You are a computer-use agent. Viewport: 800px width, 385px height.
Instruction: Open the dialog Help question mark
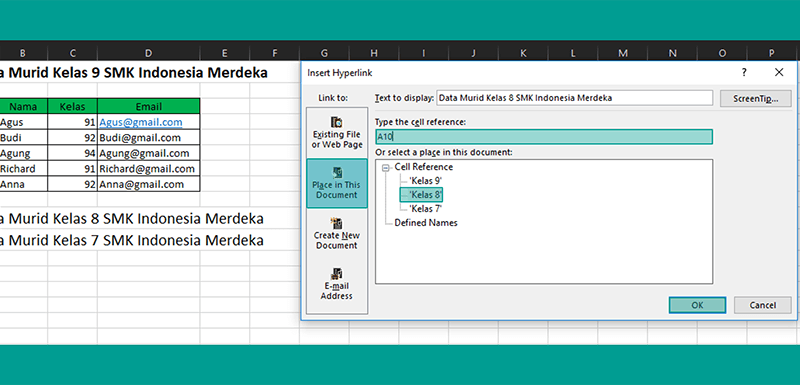coord(744,73)
